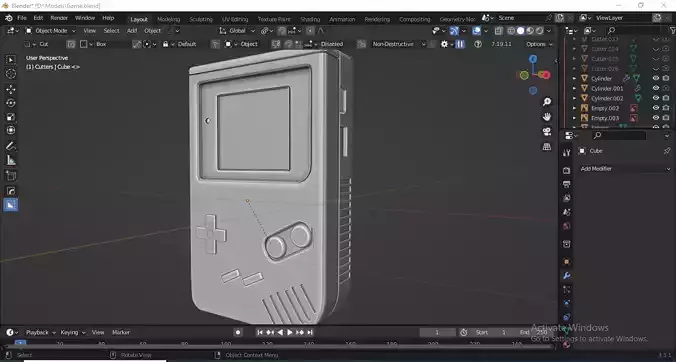Click the pan hand icon in viewport
This screenshot has width=676, height=362.
[547, 117]
